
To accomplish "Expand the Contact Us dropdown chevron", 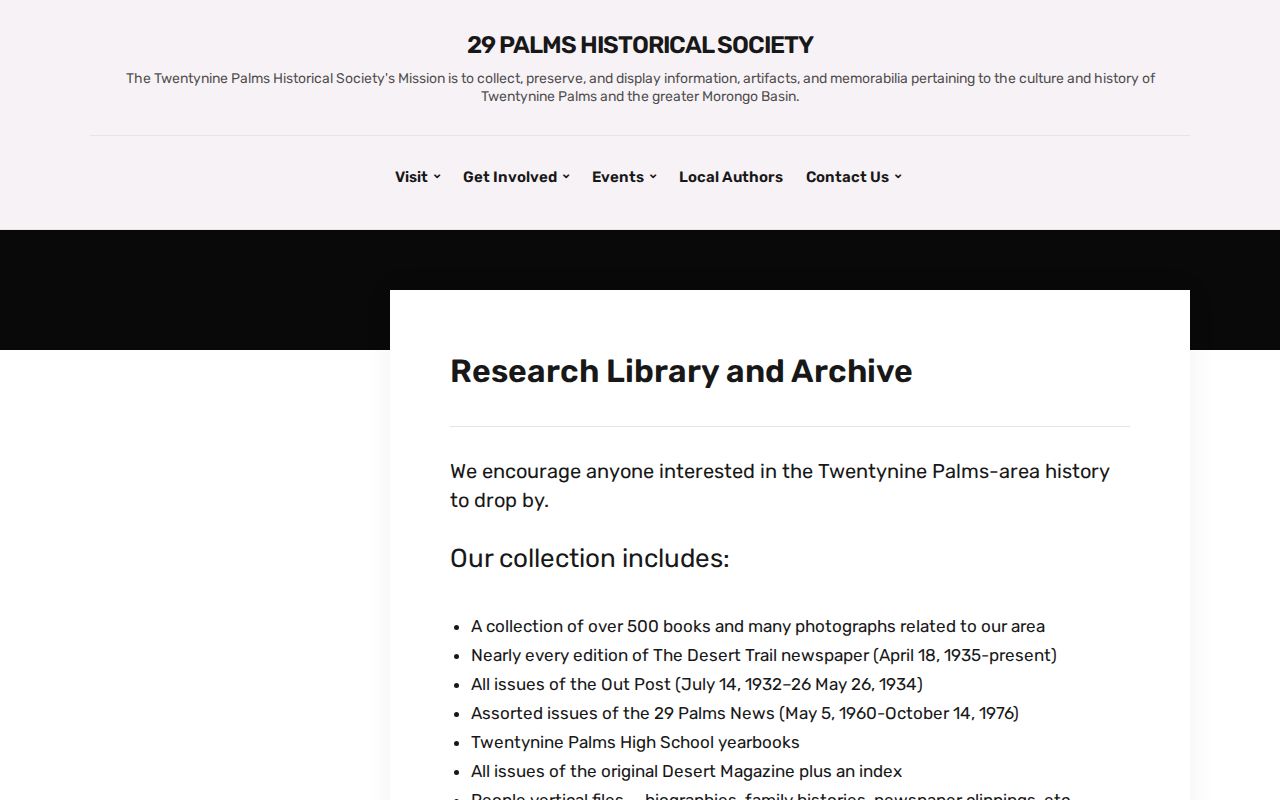I will coord(898,177).
